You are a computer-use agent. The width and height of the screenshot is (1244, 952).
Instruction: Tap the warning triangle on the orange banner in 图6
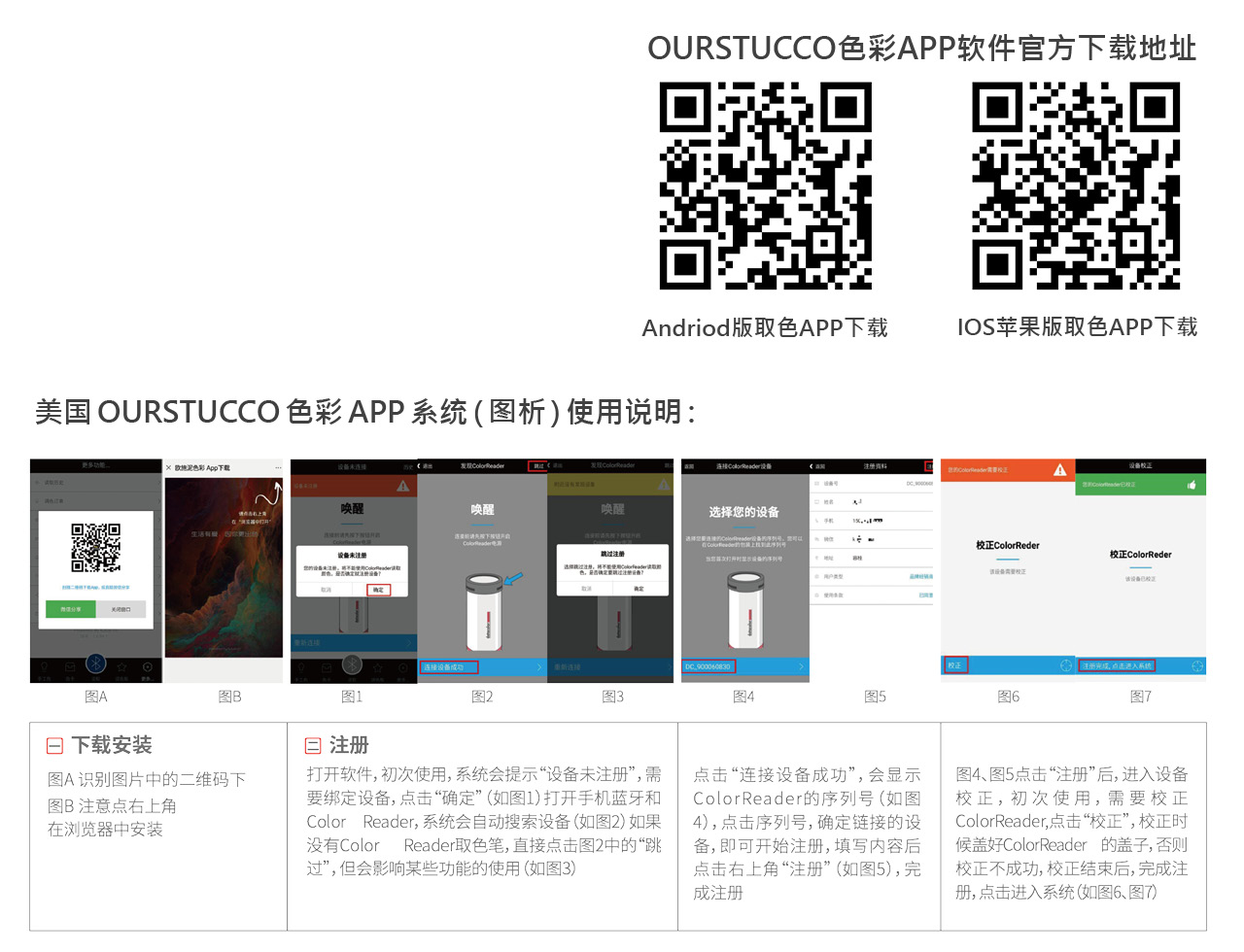pyautogui.click(x=1059, y=470)
